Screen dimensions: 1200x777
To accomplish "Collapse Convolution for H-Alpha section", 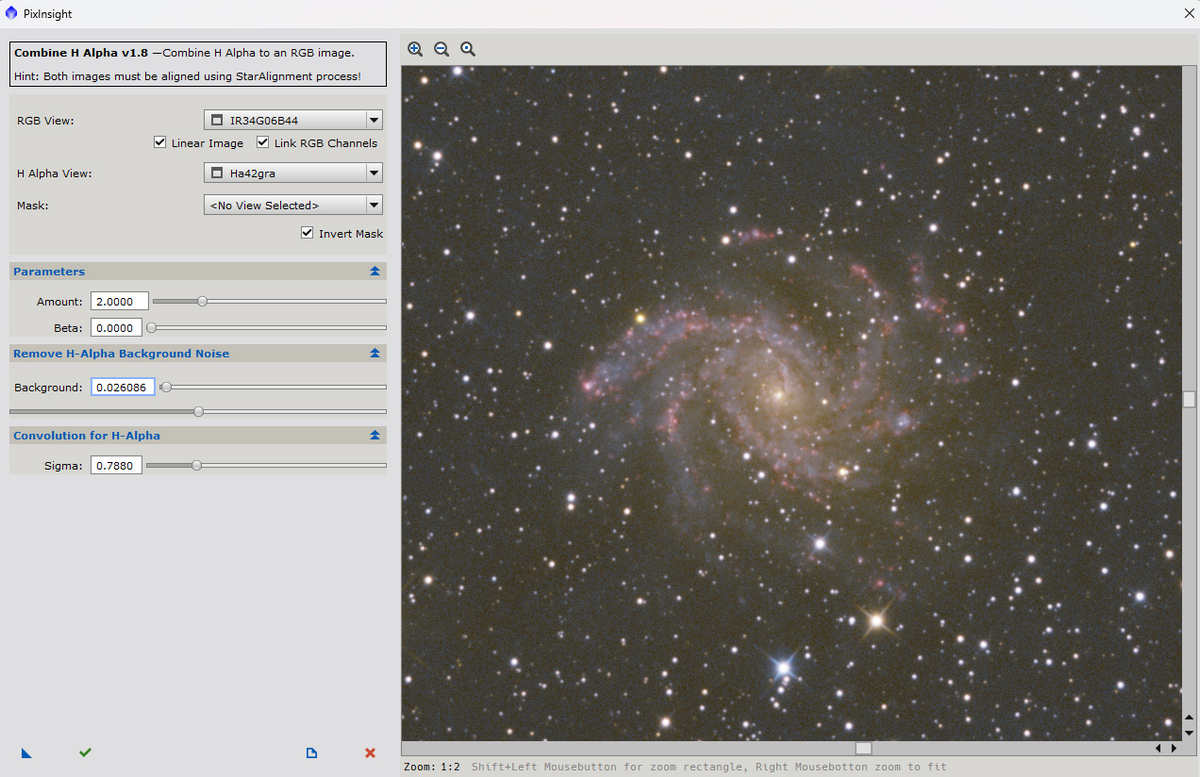I will (375, 435).
